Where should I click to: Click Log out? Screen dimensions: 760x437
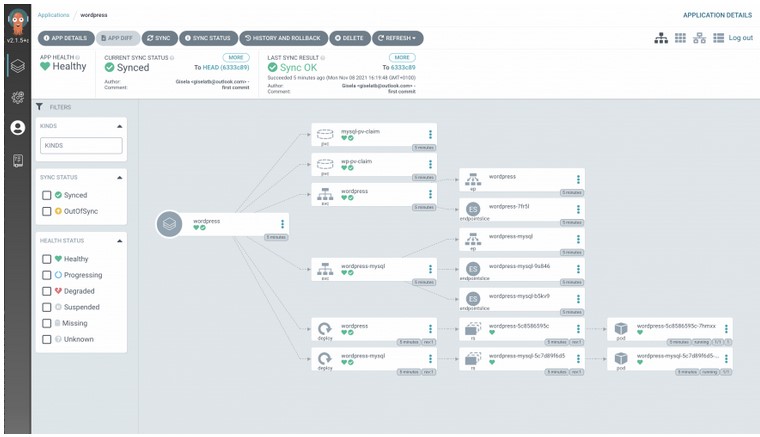[x=741, y=38]
